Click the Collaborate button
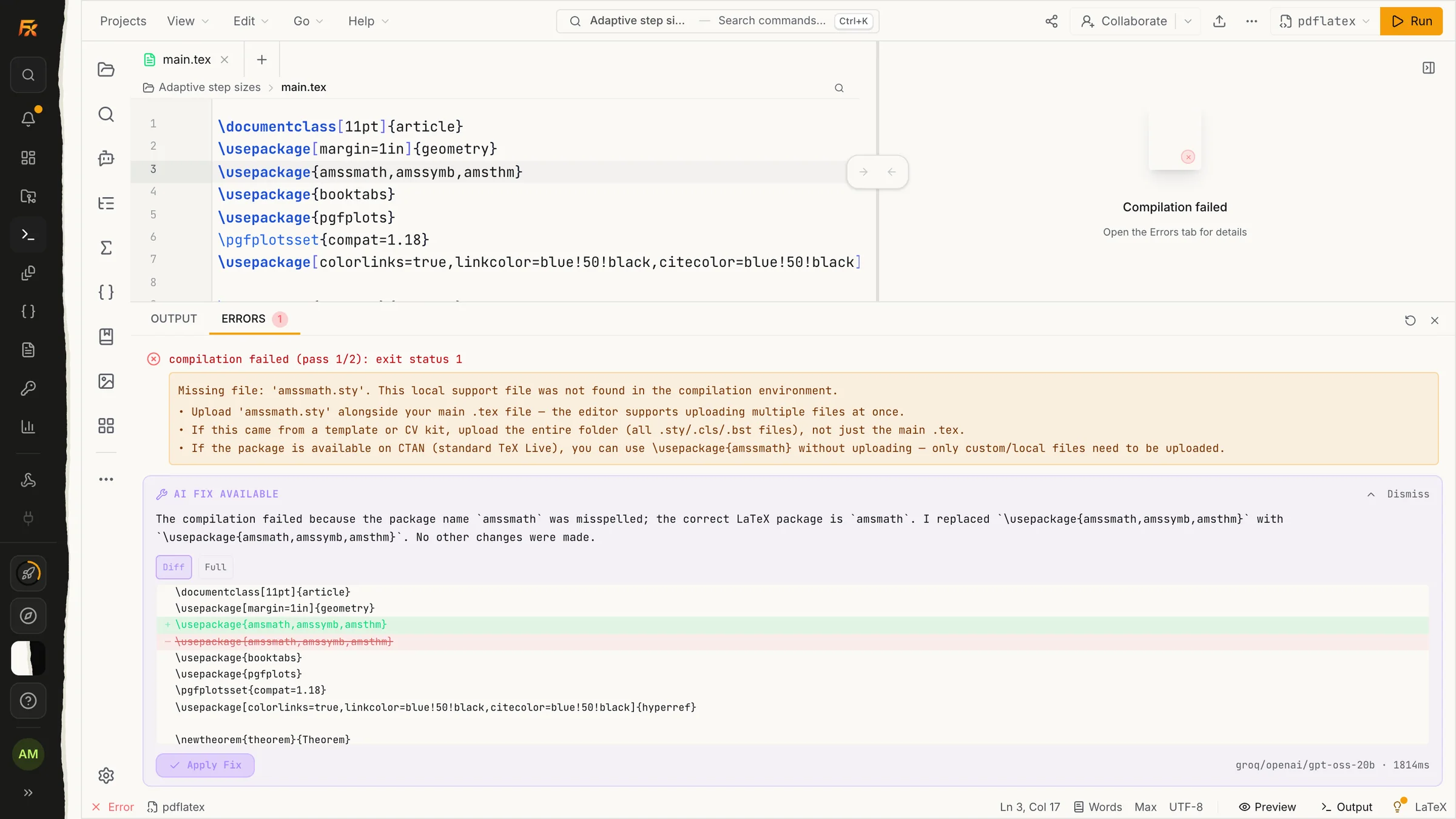Screen dimensions: 1456x819 pos(1123,21)
